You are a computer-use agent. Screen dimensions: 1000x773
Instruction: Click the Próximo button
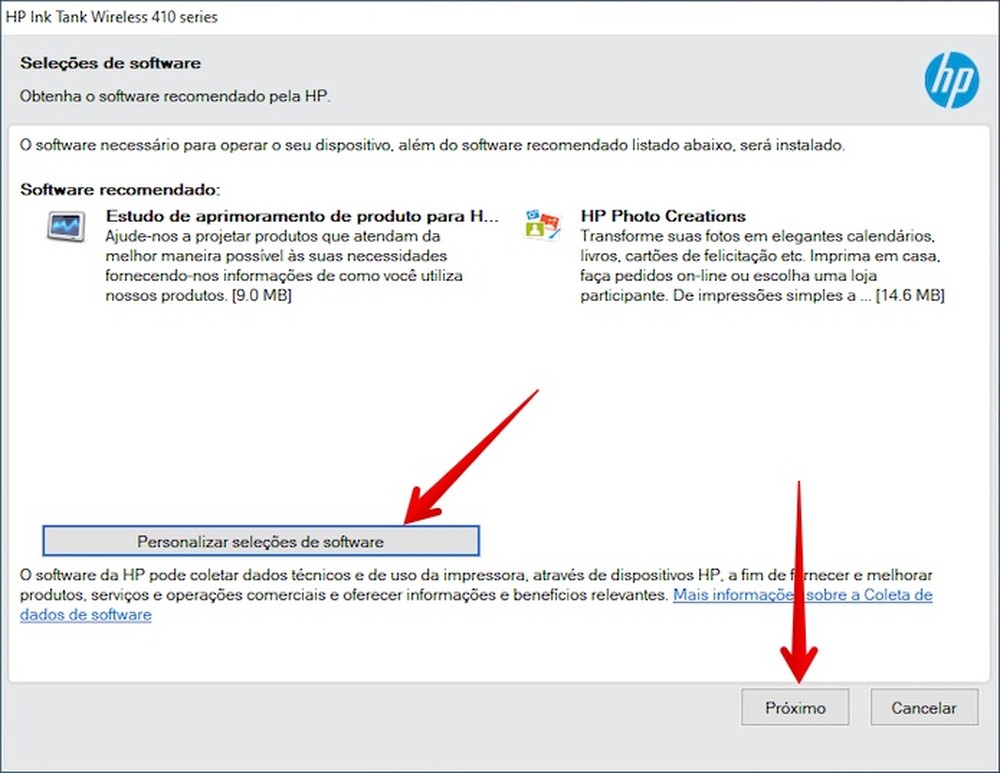(795, 707)
